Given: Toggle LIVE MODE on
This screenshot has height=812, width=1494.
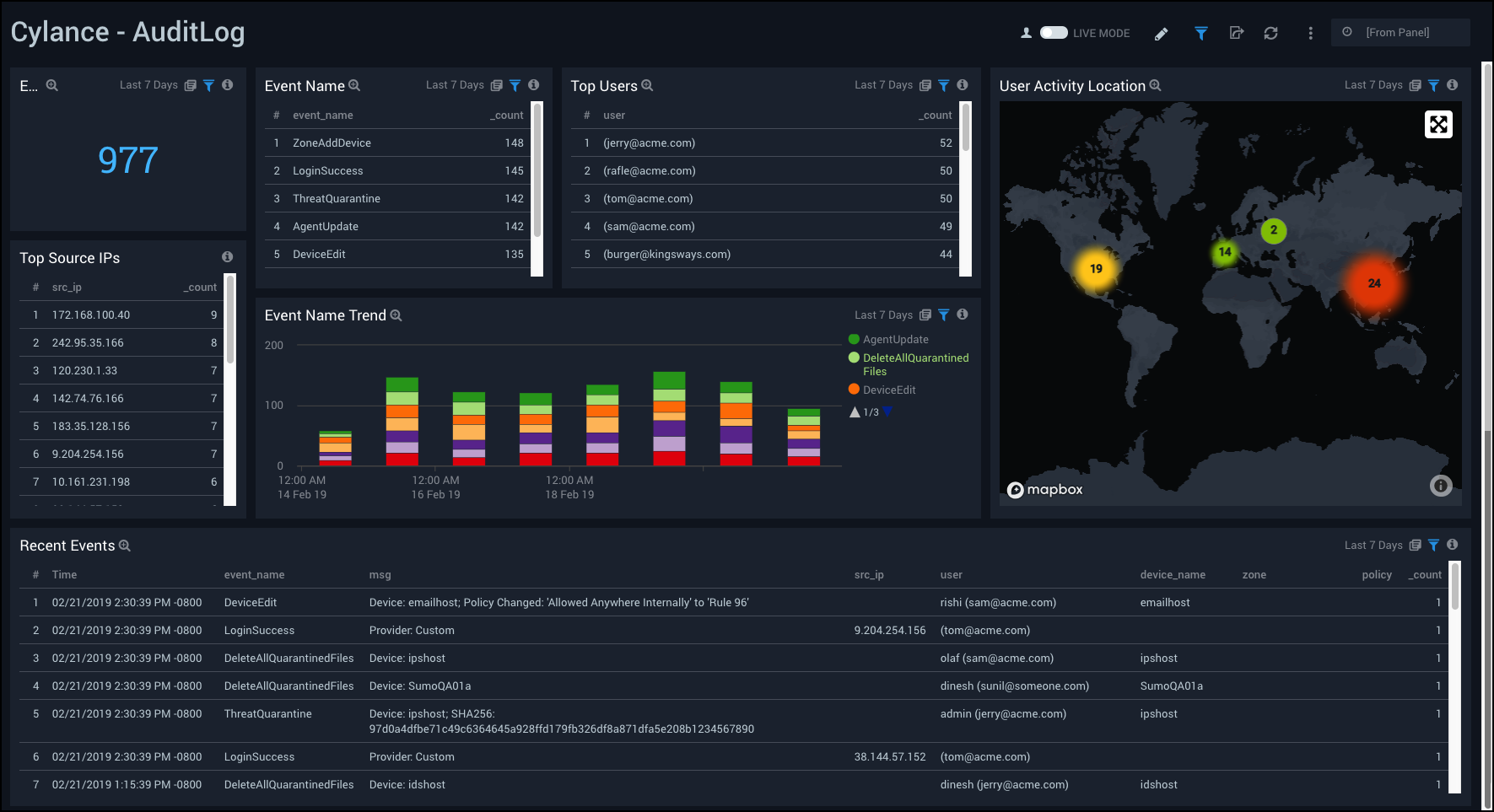Looking at the screenshot, I should (1054, 32).
